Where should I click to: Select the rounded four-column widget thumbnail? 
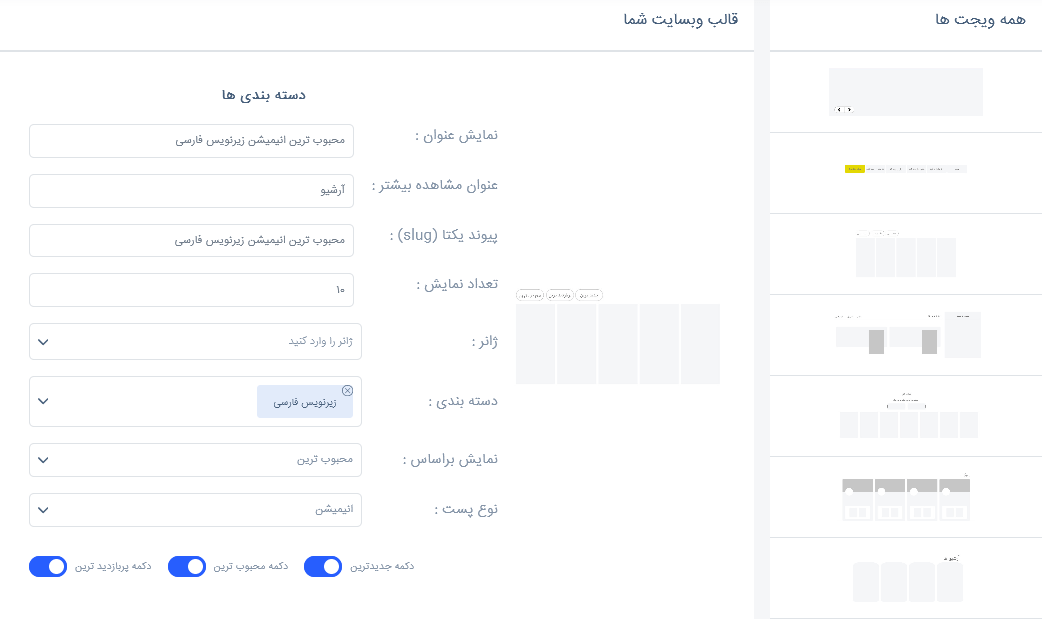pos(908,578)
